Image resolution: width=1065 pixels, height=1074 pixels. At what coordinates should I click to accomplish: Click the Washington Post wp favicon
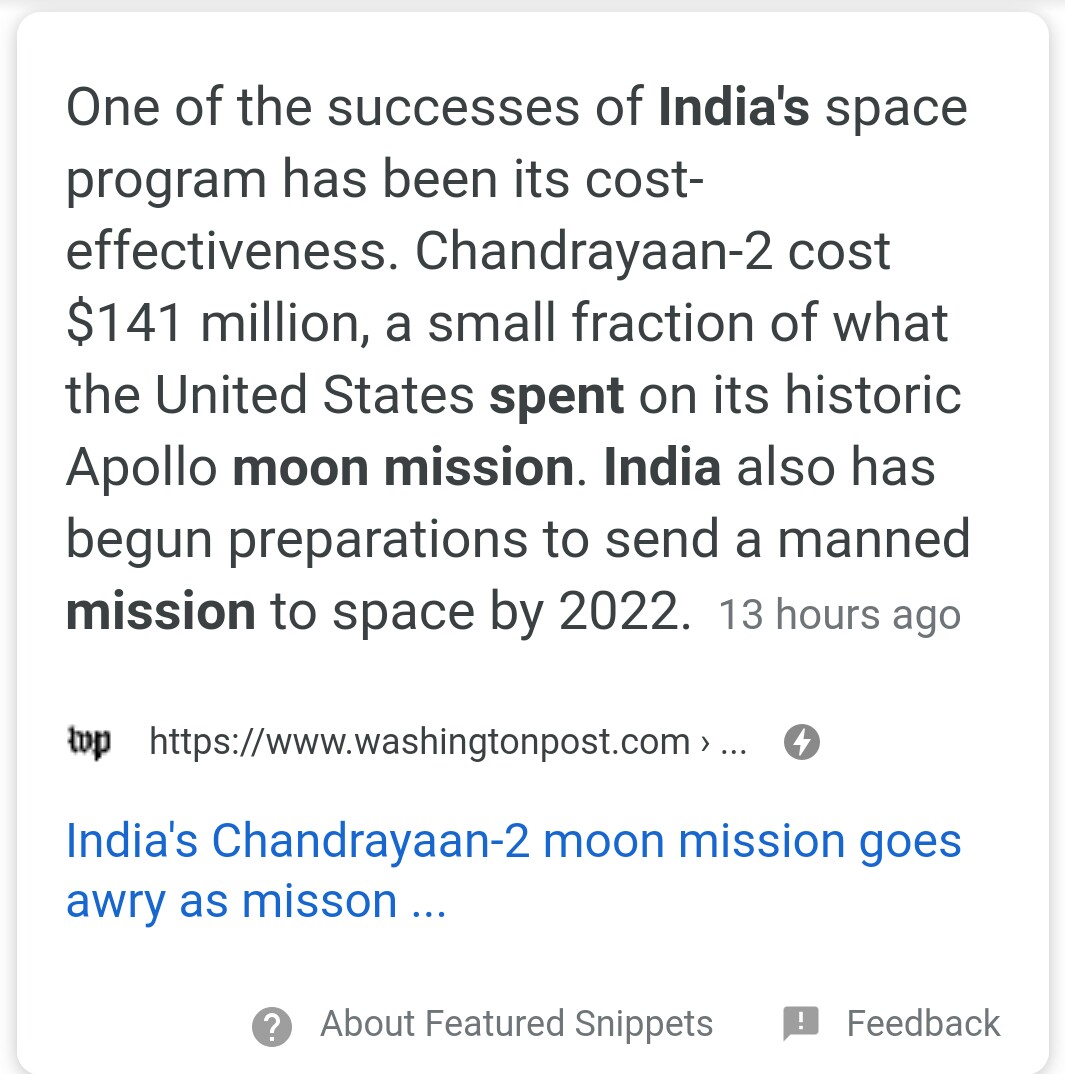pos(89,742)
